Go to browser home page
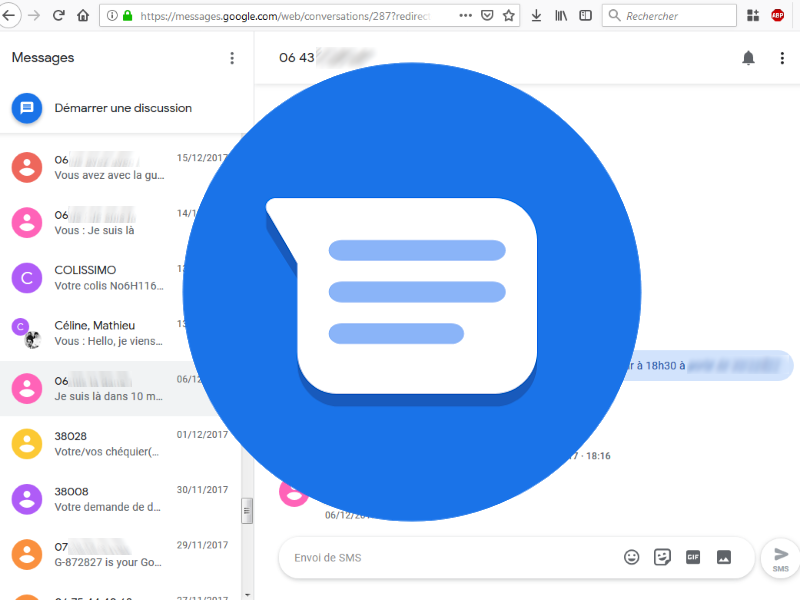This screenshot has width=800, height=600. (83, 16)
